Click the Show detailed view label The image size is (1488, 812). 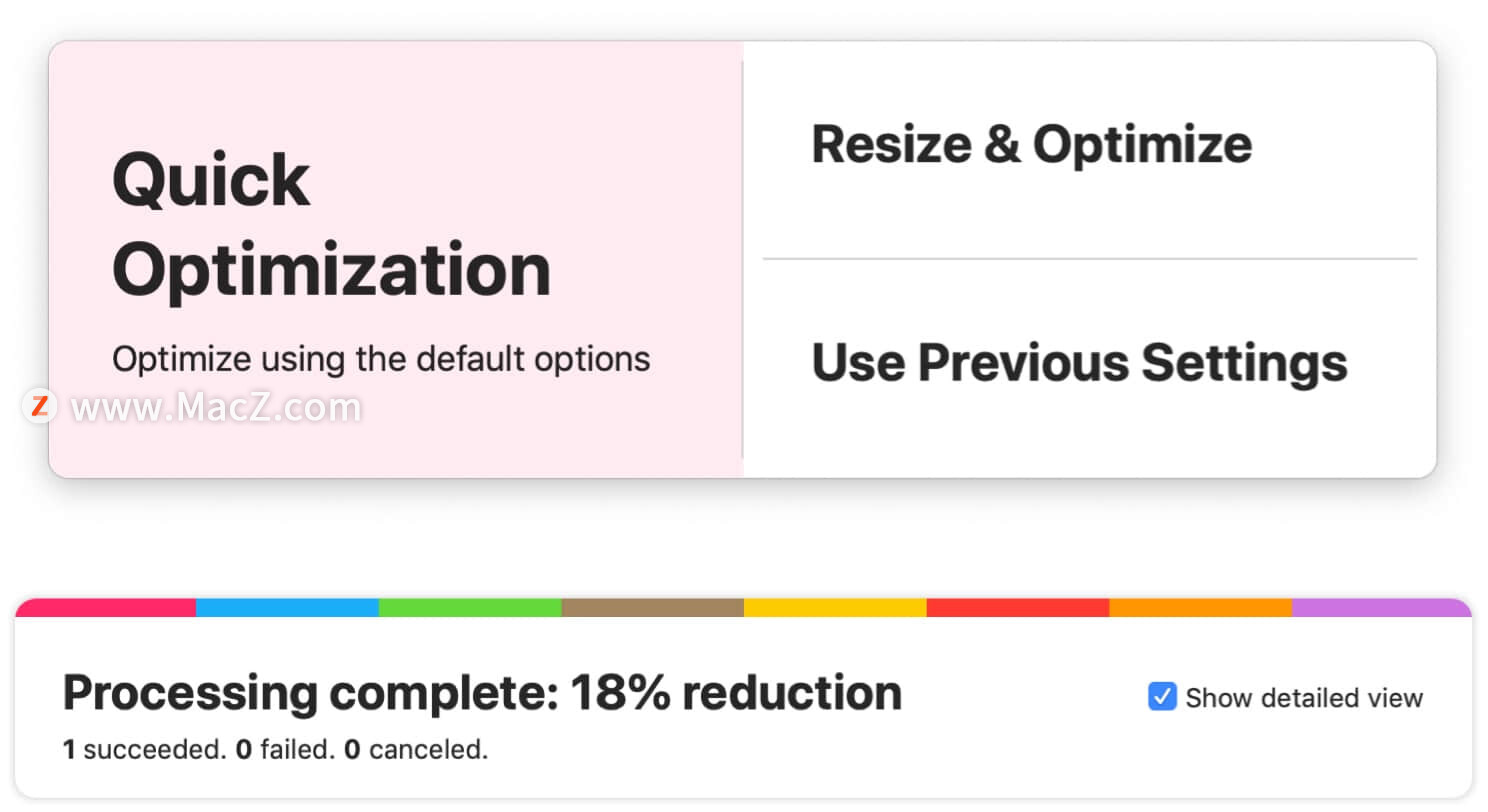click(x=1304, y=698)
